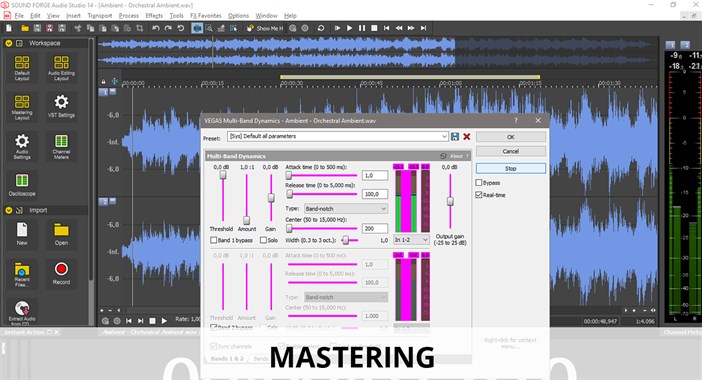702x380 pixels.
Task: Create New file from Import panel
Action: (22, 234)
